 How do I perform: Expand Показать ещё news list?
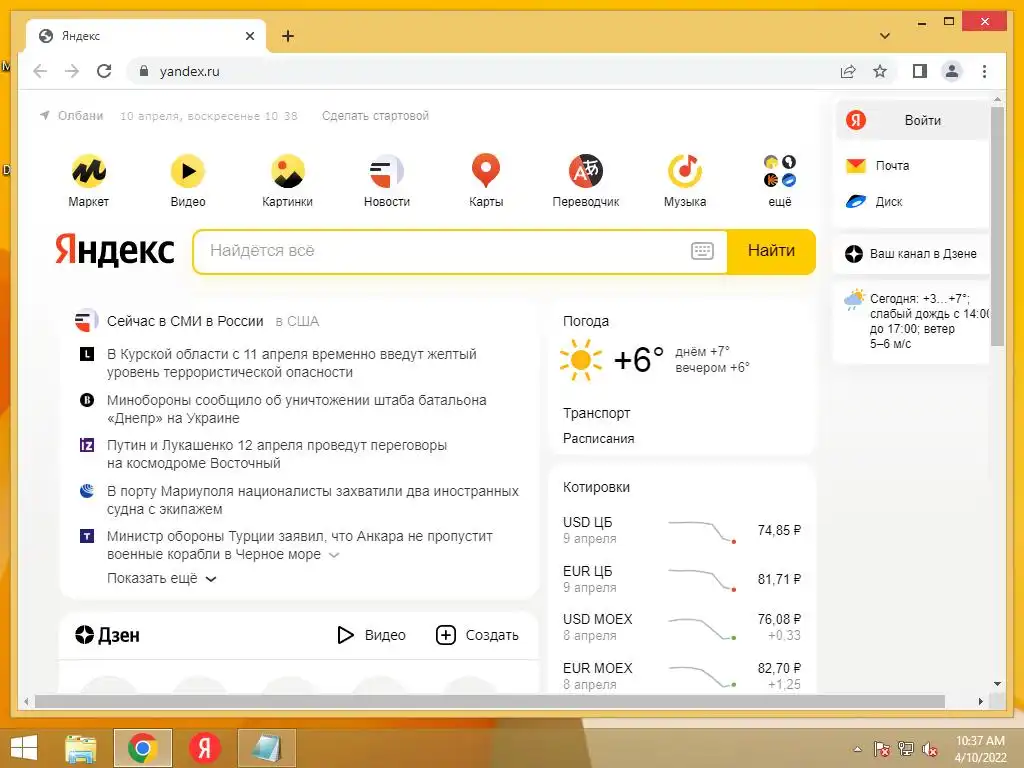161,579
